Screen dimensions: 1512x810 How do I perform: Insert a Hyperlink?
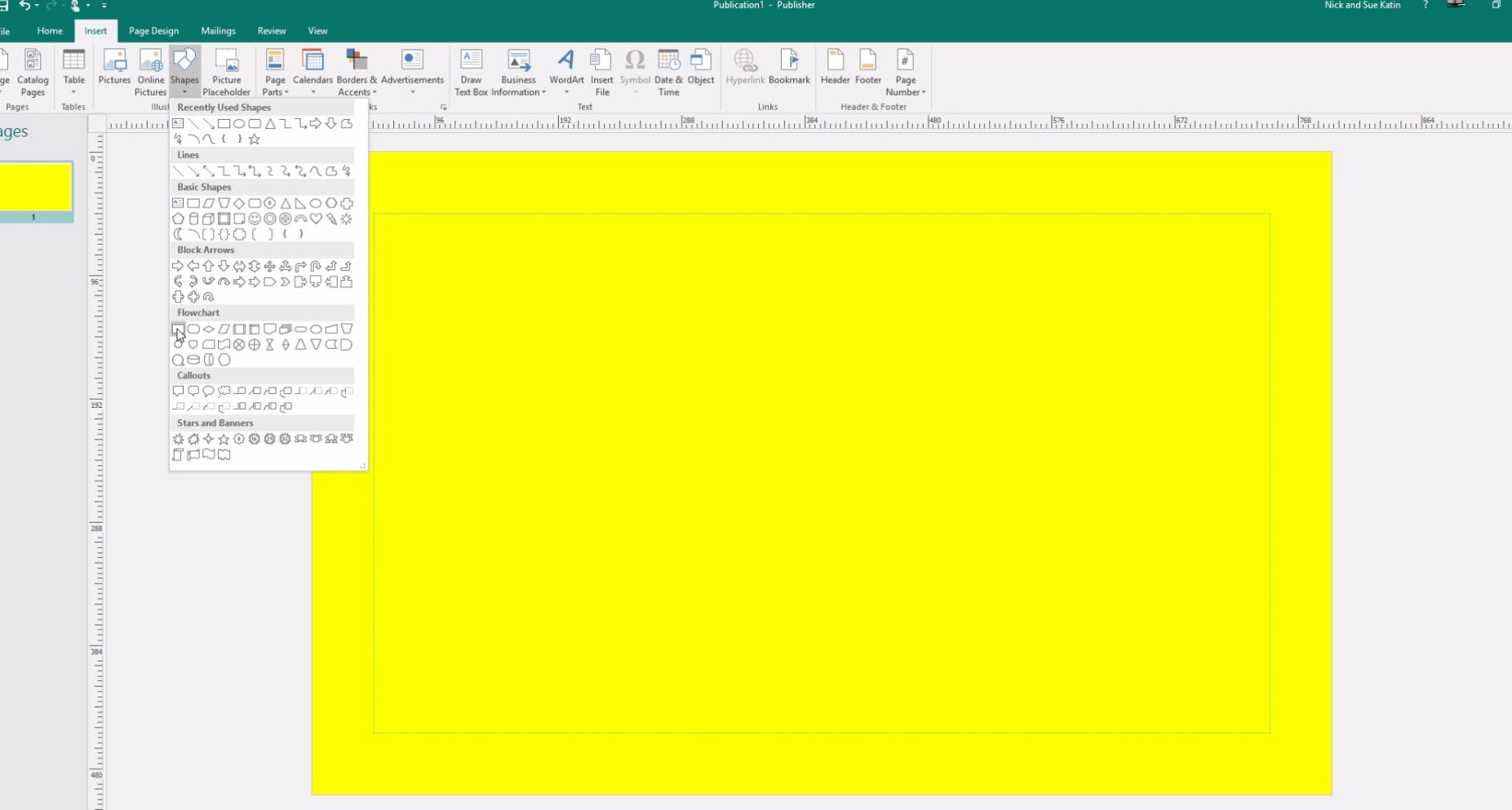(x=743, y=69)
